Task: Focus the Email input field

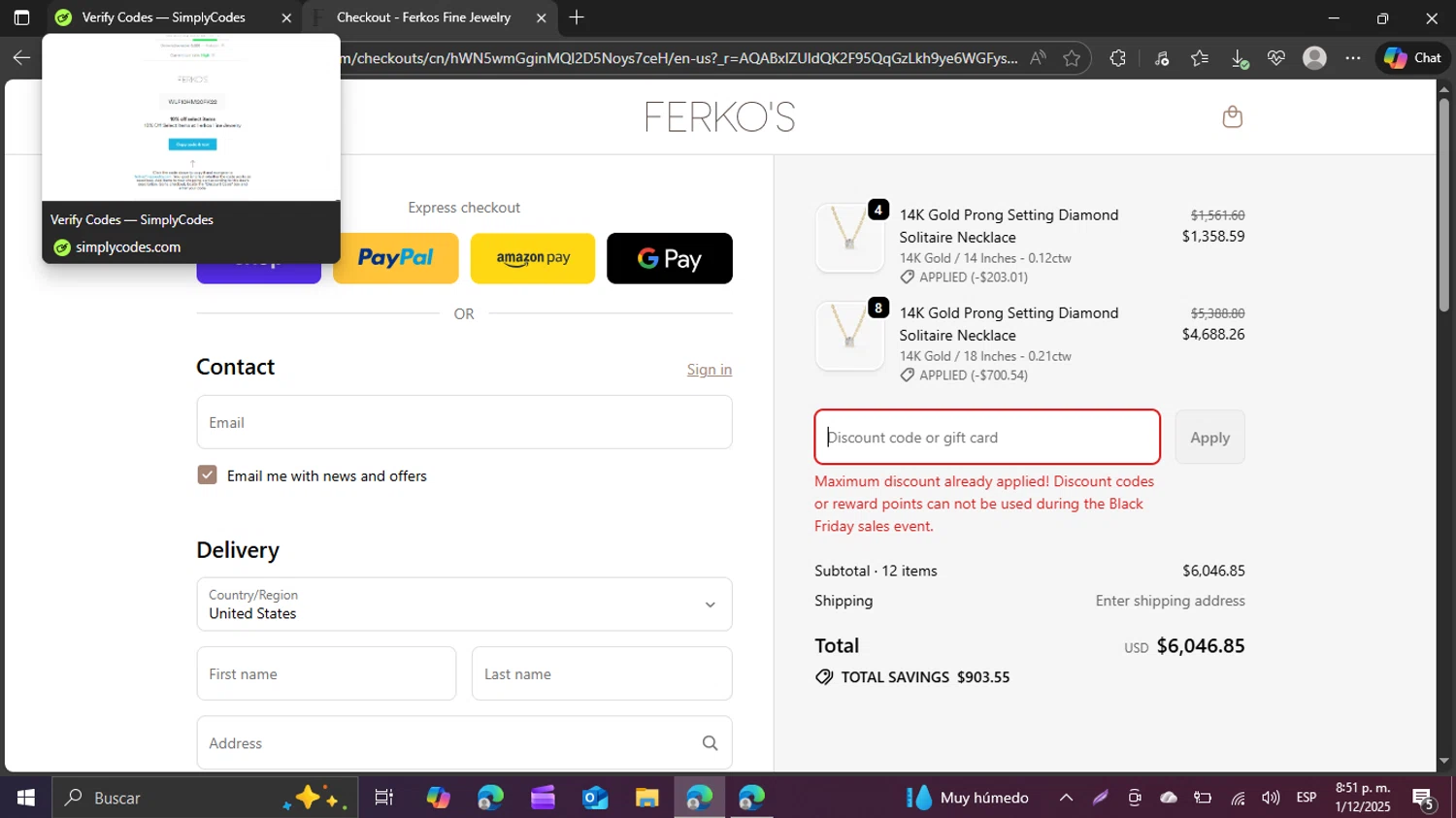Action: point(464,422)
